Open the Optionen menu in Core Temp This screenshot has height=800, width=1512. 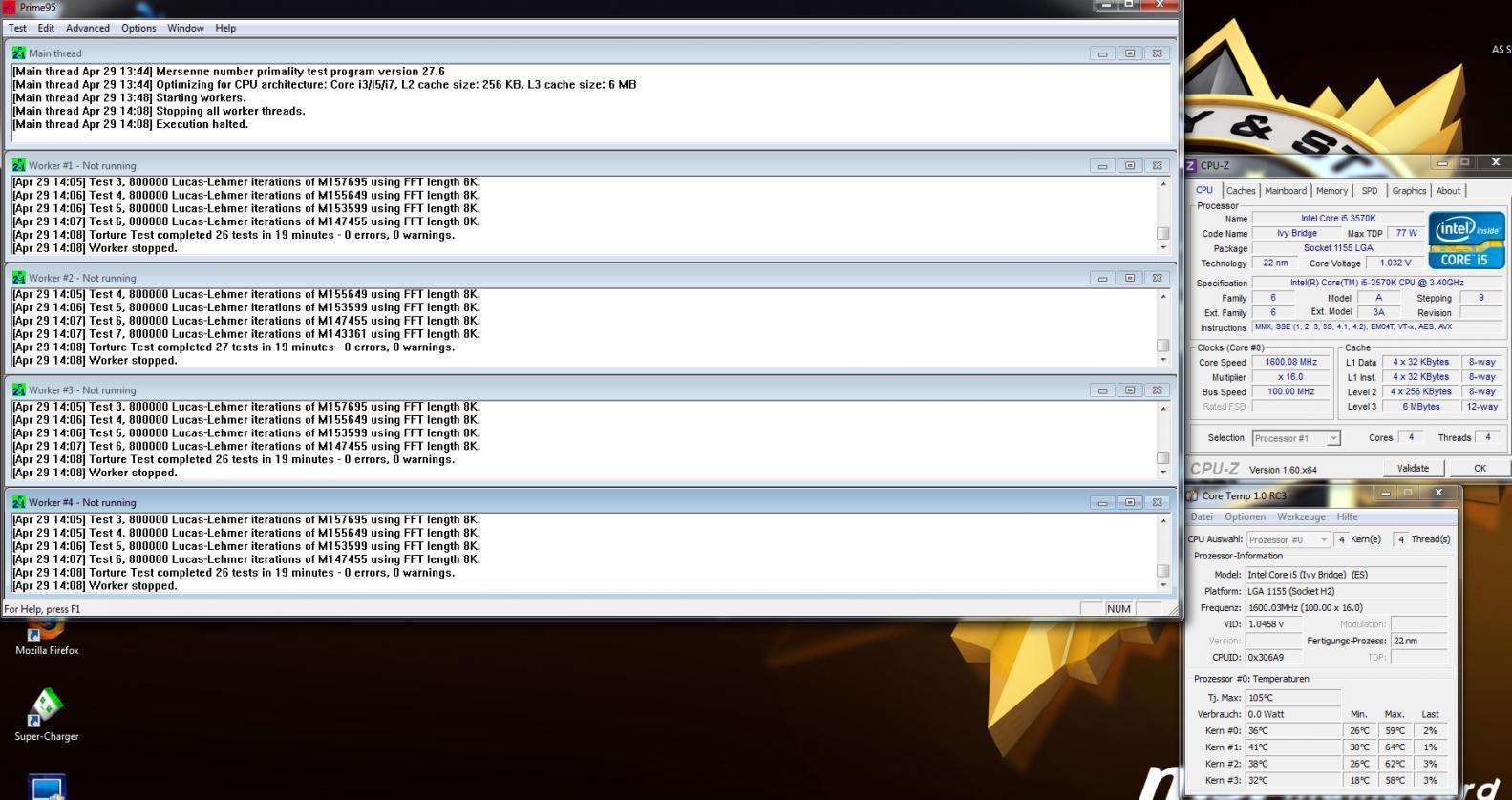click(1245, 516)
